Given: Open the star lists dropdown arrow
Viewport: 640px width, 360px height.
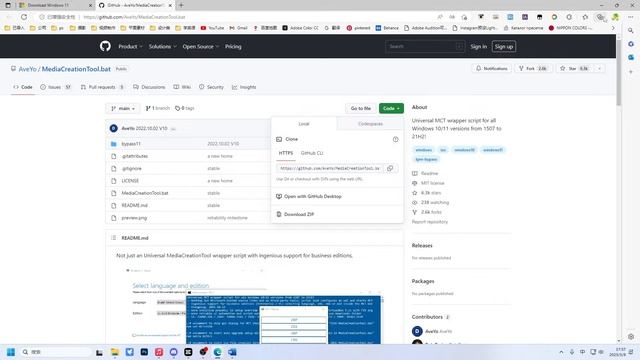Looking at the screenshot, I should 599,69.
